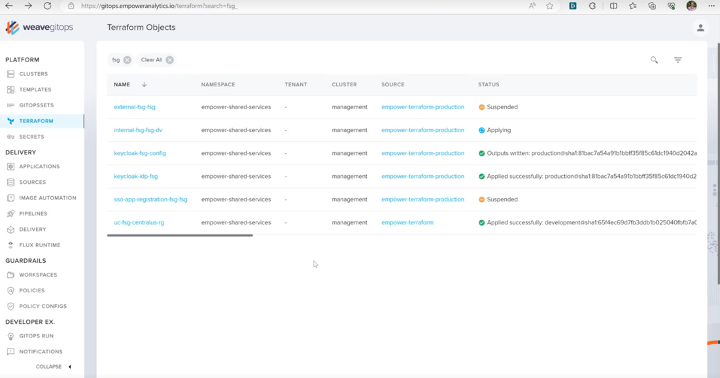Click green check icon in keycloak-fsg-config row
This screenshot has height=378, width=720.
pyautogui.click(x=482, y=153)
